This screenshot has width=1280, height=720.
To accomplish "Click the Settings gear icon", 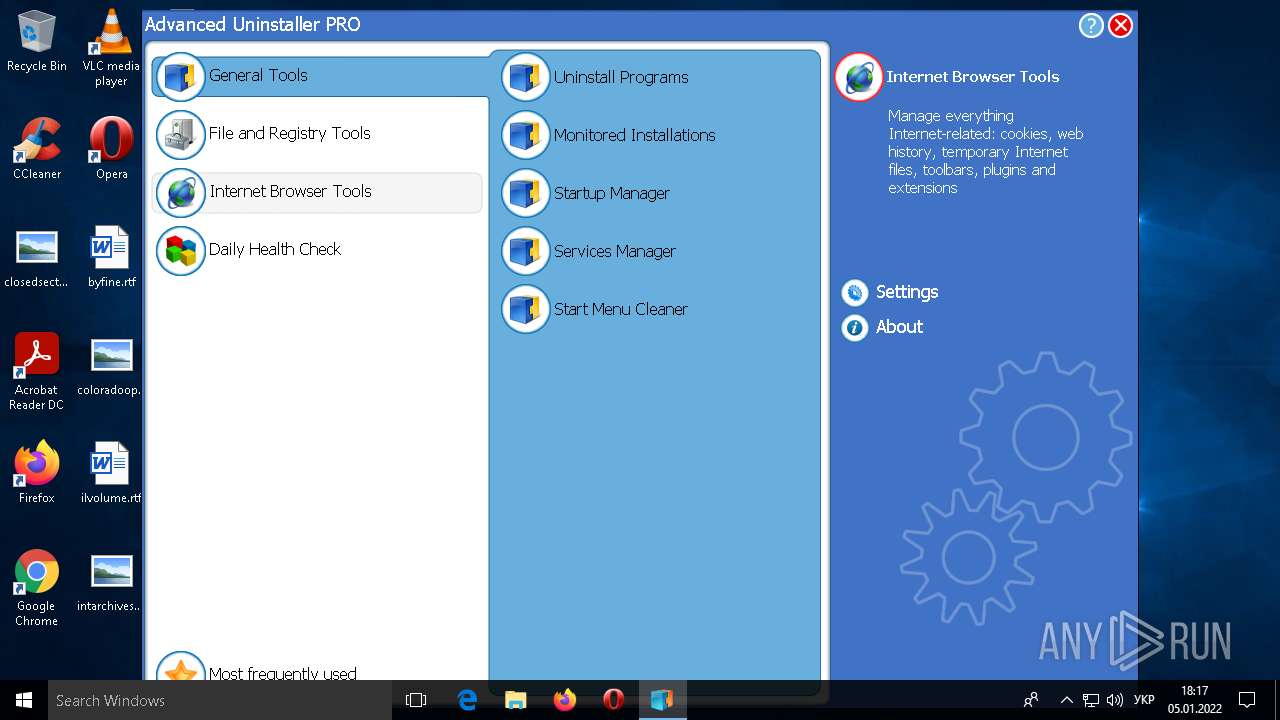I will click(x=854, y=292).
